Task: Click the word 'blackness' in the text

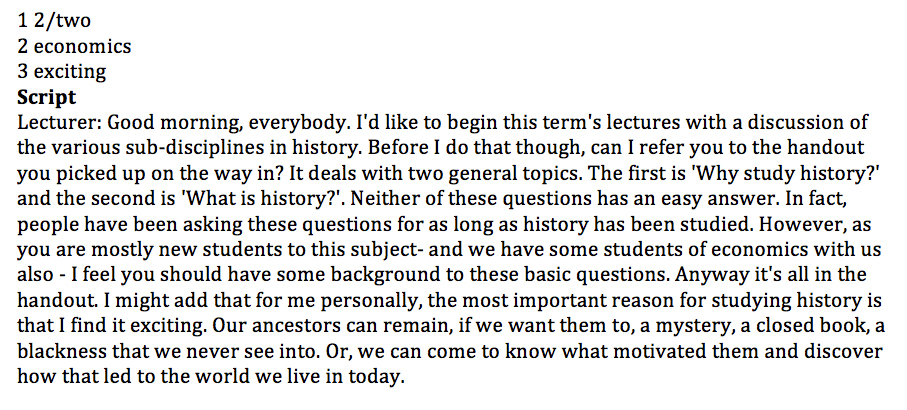Action: pyautogui.click(x=62, y=352)
